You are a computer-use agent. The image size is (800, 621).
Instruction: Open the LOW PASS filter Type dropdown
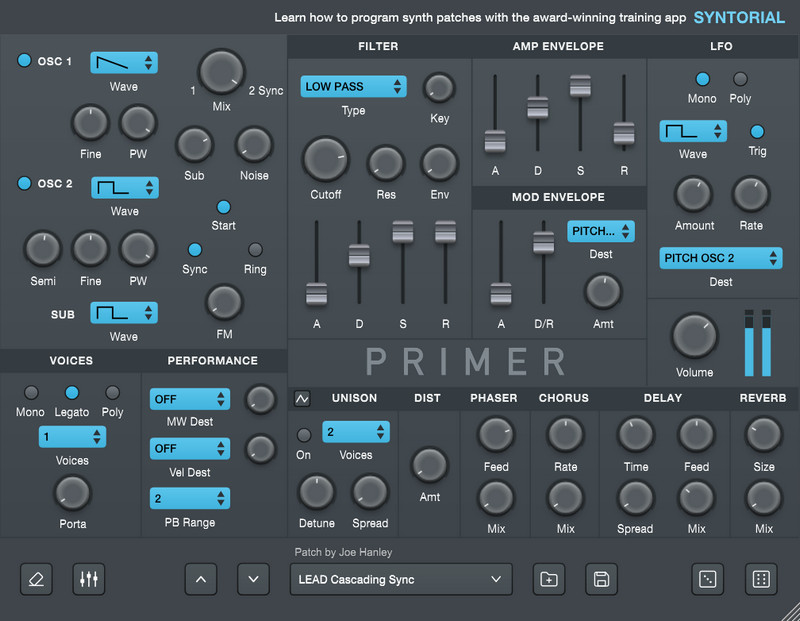pos(354,87)
